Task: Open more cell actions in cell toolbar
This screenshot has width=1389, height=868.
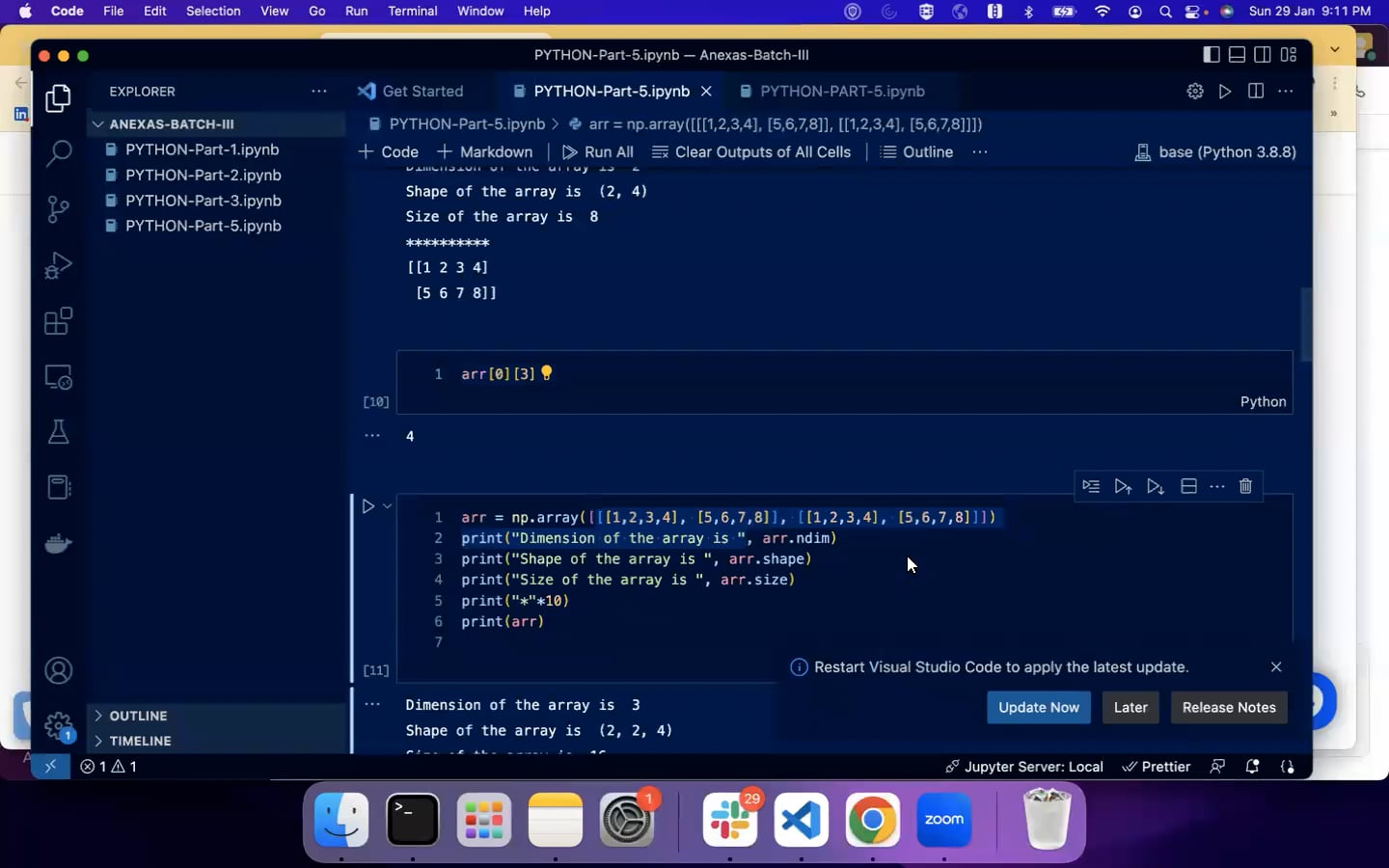Action: pyautogui.click(x=1217, y=486)
